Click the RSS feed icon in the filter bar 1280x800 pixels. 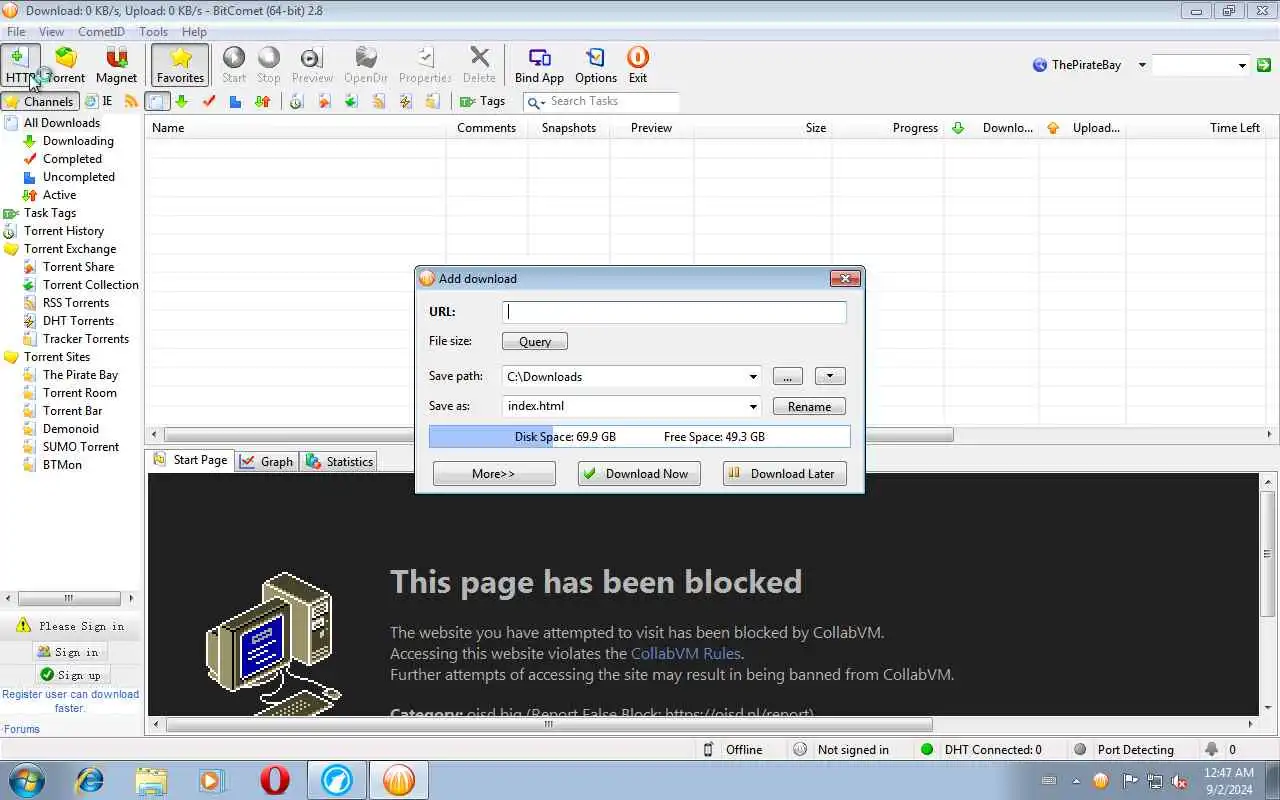pos(131,101)
